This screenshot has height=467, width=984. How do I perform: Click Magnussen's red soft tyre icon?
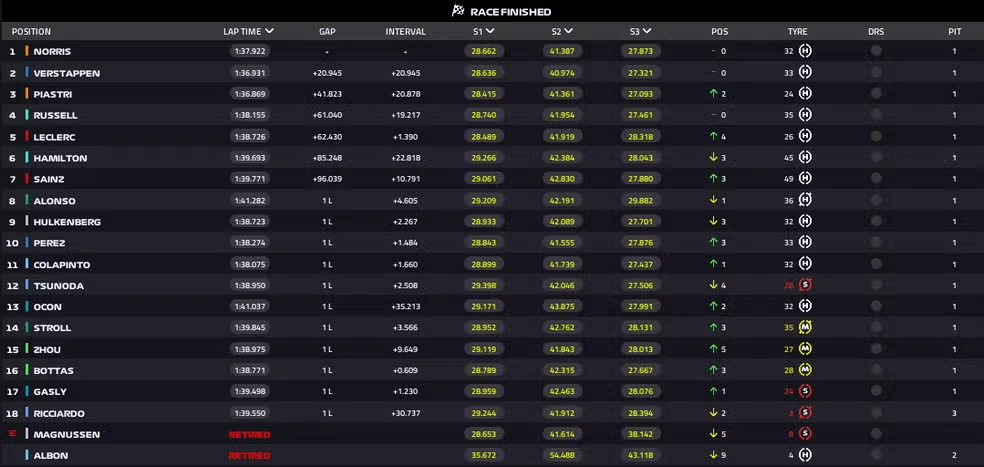(806, 434)
